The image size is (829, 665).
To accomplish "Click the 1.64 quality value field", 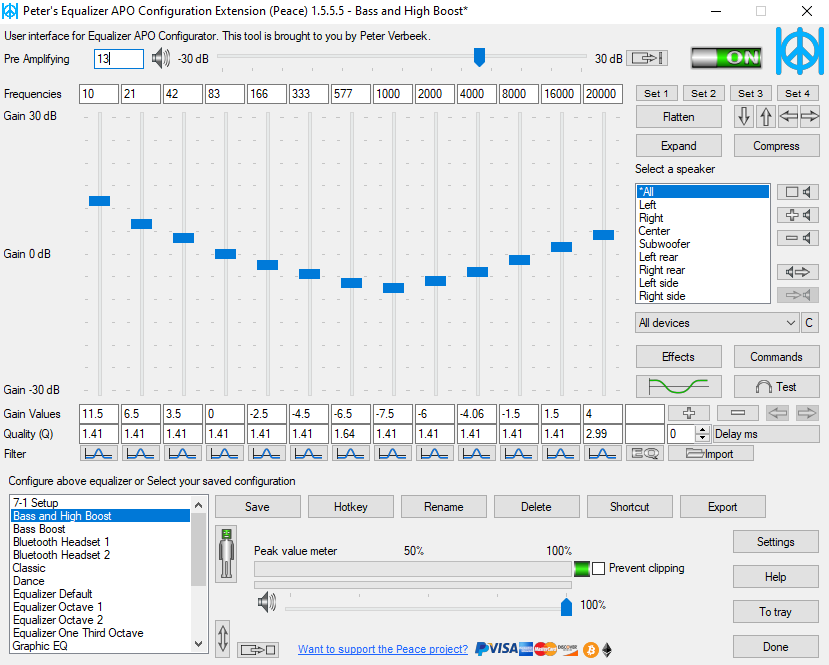I will point(351,434).
